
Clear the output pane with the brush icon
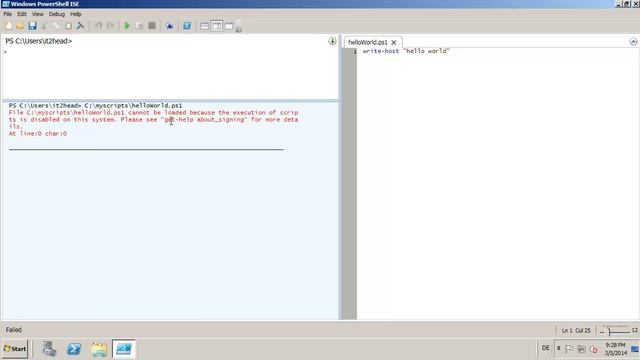80,26
